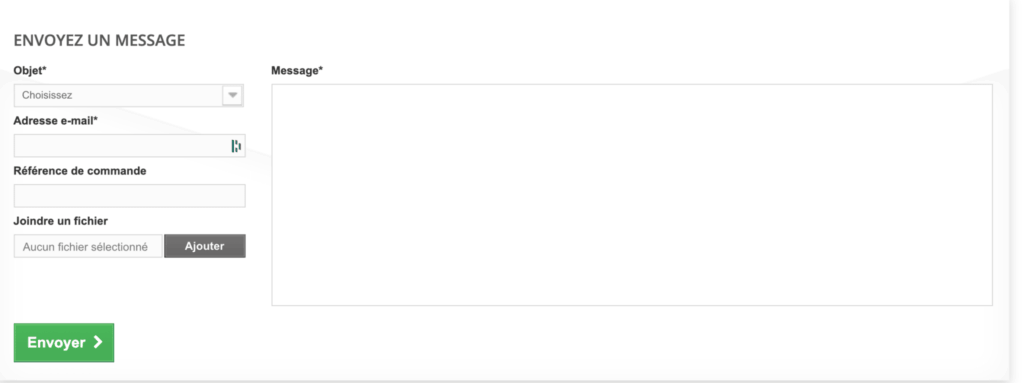1024x383 pixels.
Task: Select the Choisissez placeholder in Objet
Action: [47, 95]
